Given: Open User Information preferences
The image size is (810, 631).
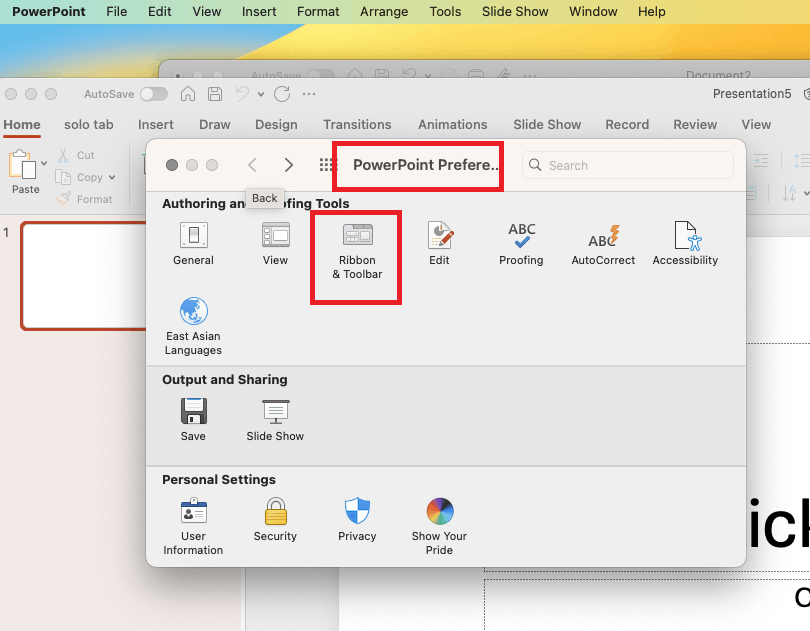Looking at the screenshot, I should pyautogui.click(x=193, y=527).
